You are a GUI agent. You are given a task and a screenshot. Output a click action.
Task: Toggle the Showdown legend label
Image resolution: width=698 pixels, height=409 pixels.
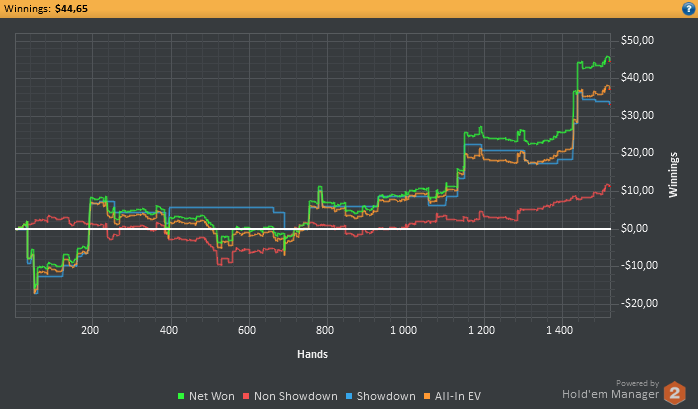tap(386, 396)
